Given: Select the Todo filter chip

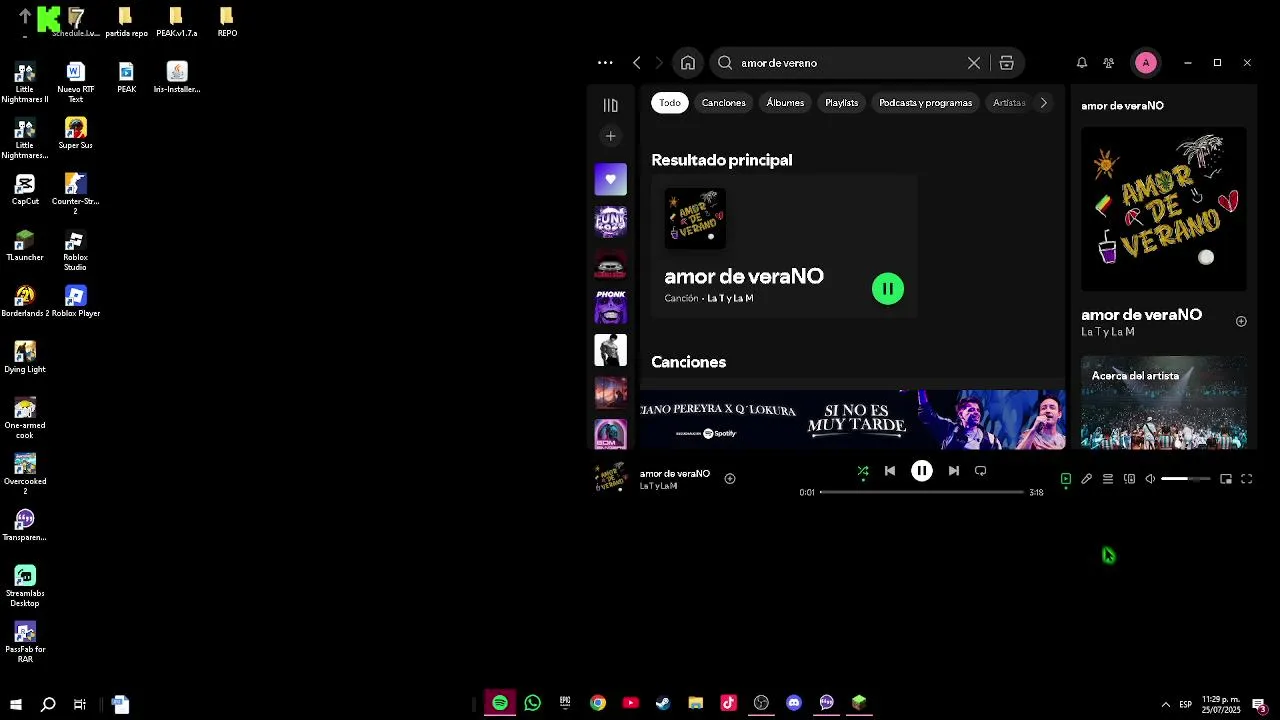Looking at the screenshot, I should (670, 103).
